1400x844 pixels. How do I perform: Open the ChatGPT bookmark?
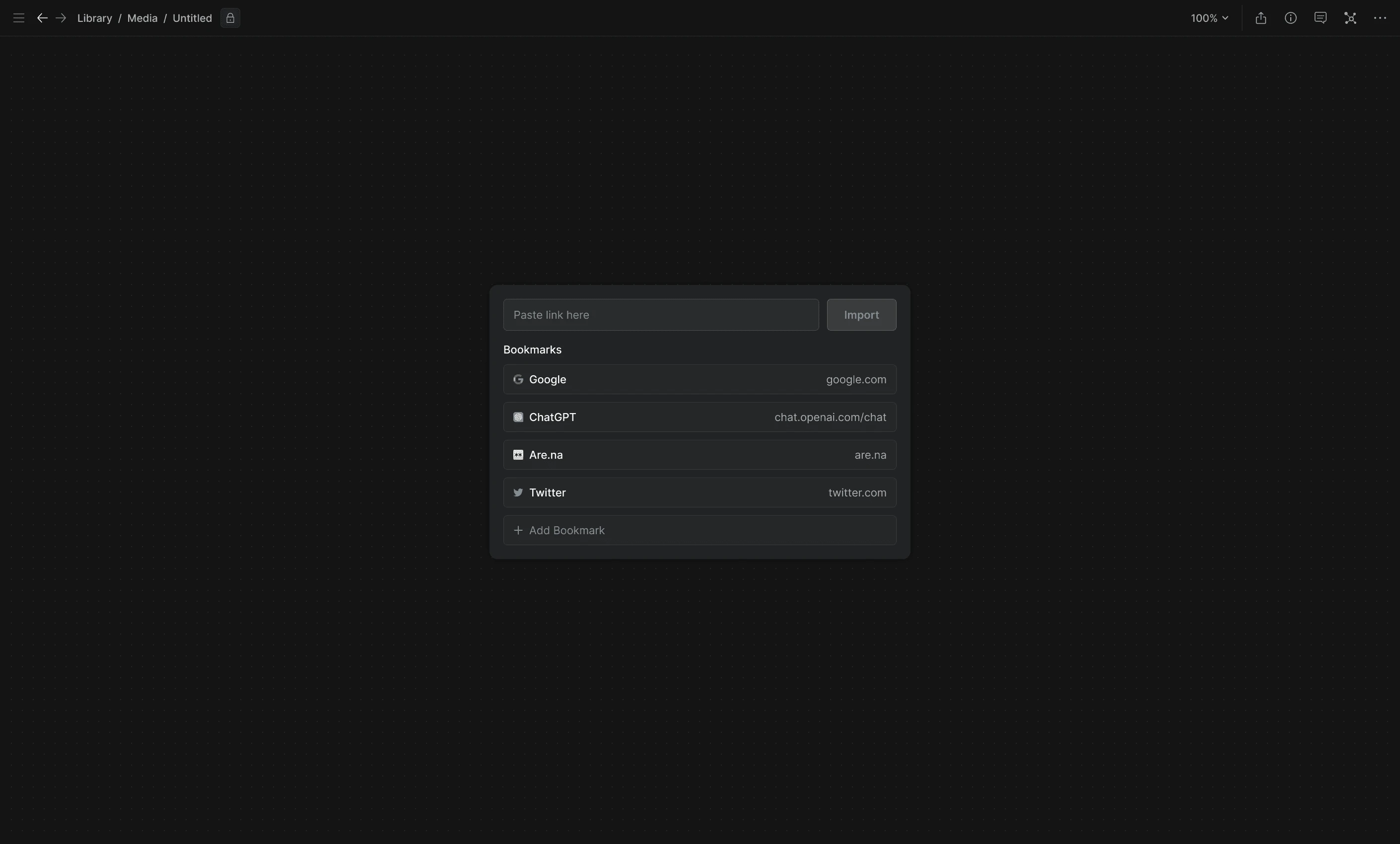[x=700, y=417]
